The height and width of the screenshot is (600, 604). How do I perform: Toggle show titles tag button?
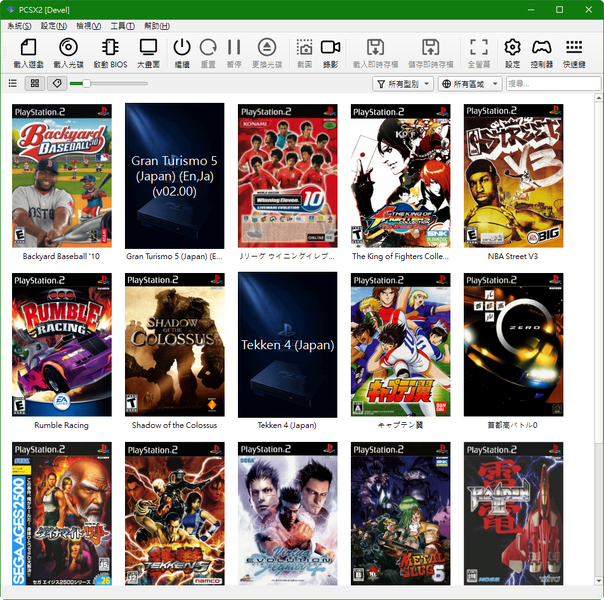(57, 84)
